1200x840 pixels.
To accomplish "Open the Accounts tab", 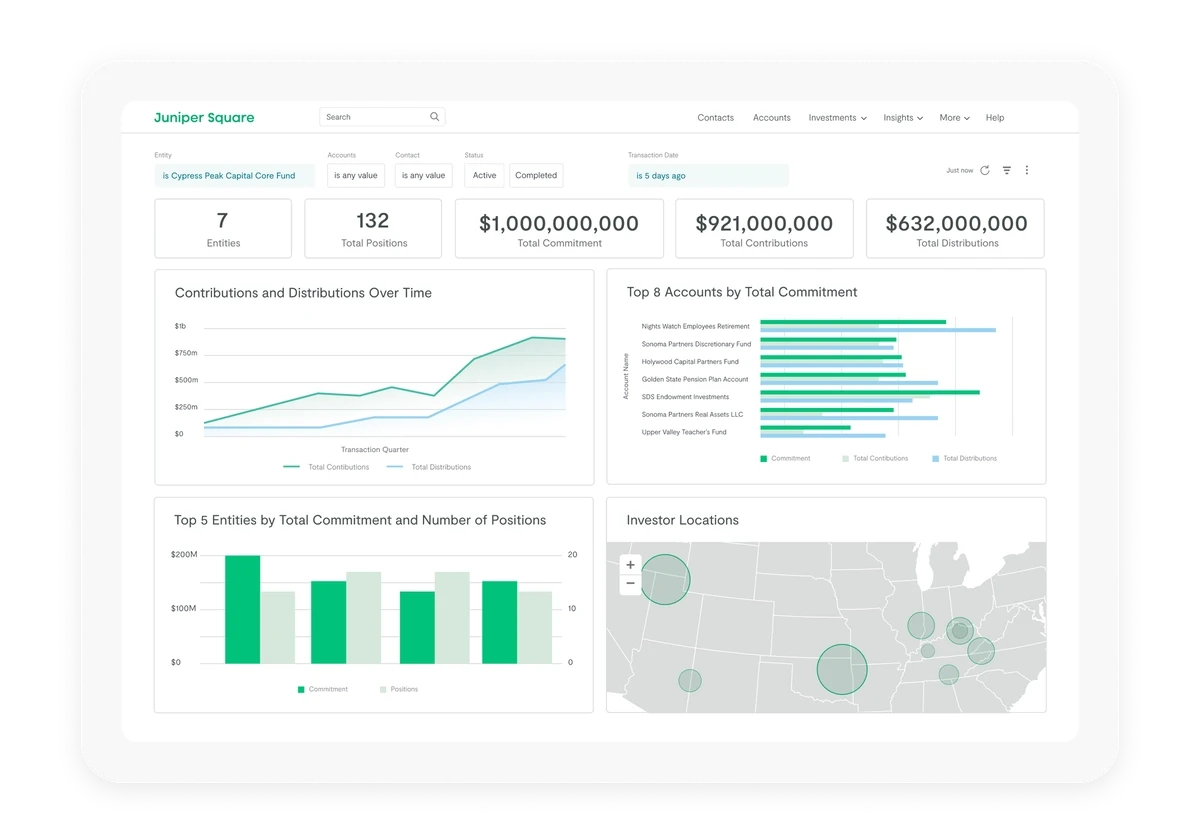I will pyautogui.click(x=772, y=117).
